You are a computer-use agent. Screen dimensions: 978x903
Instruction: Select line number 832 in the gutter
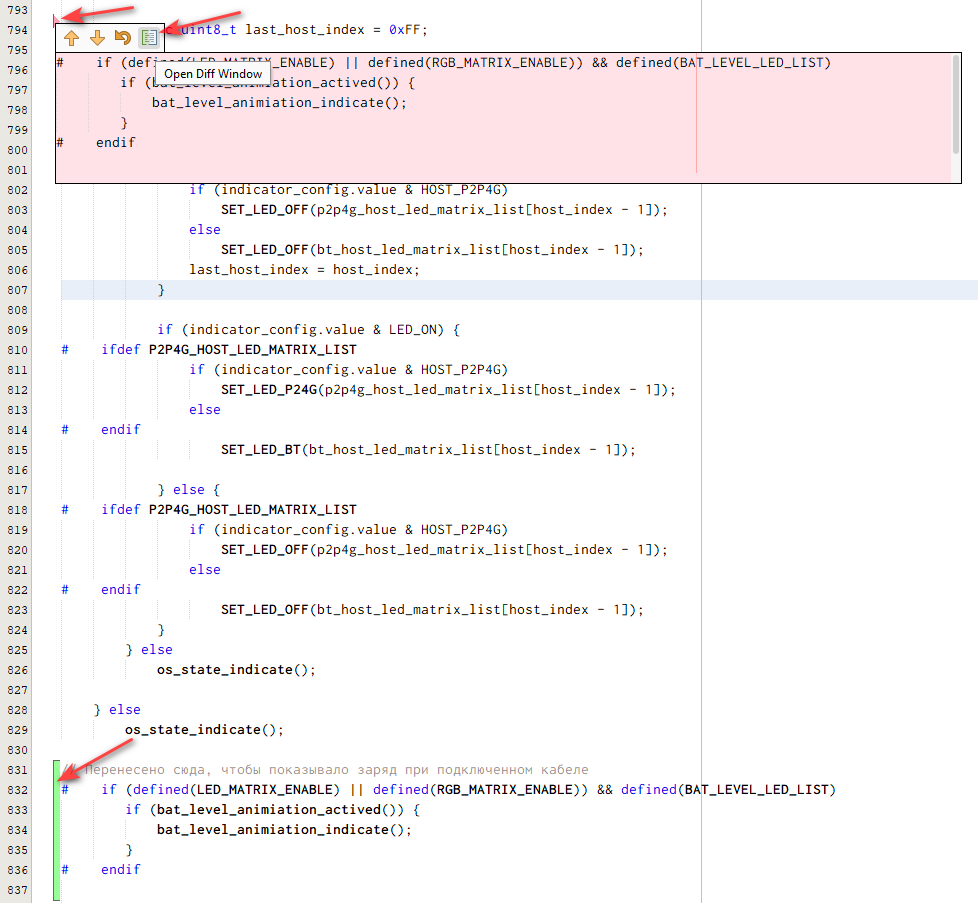point(16,790)
